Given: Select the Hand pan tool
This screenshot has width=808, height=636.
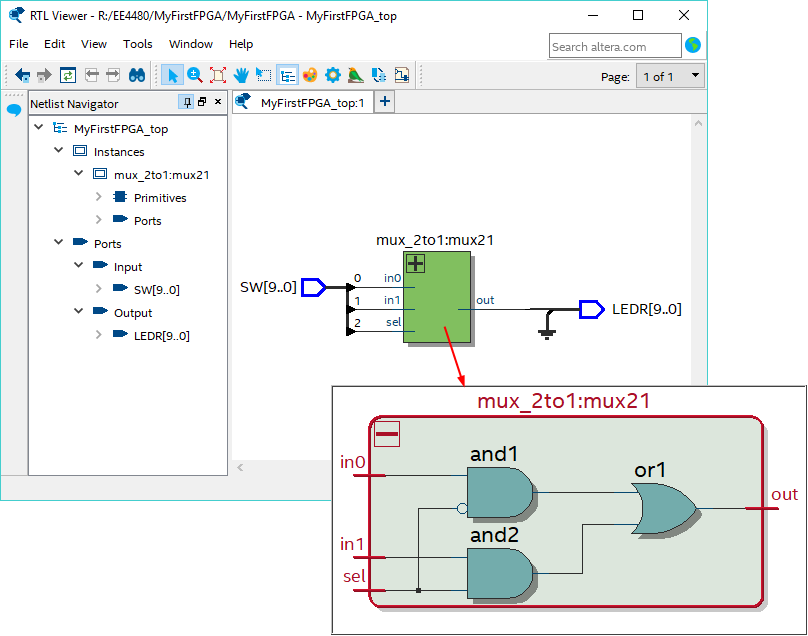Looking at the screenshot, I should [242, 75].
